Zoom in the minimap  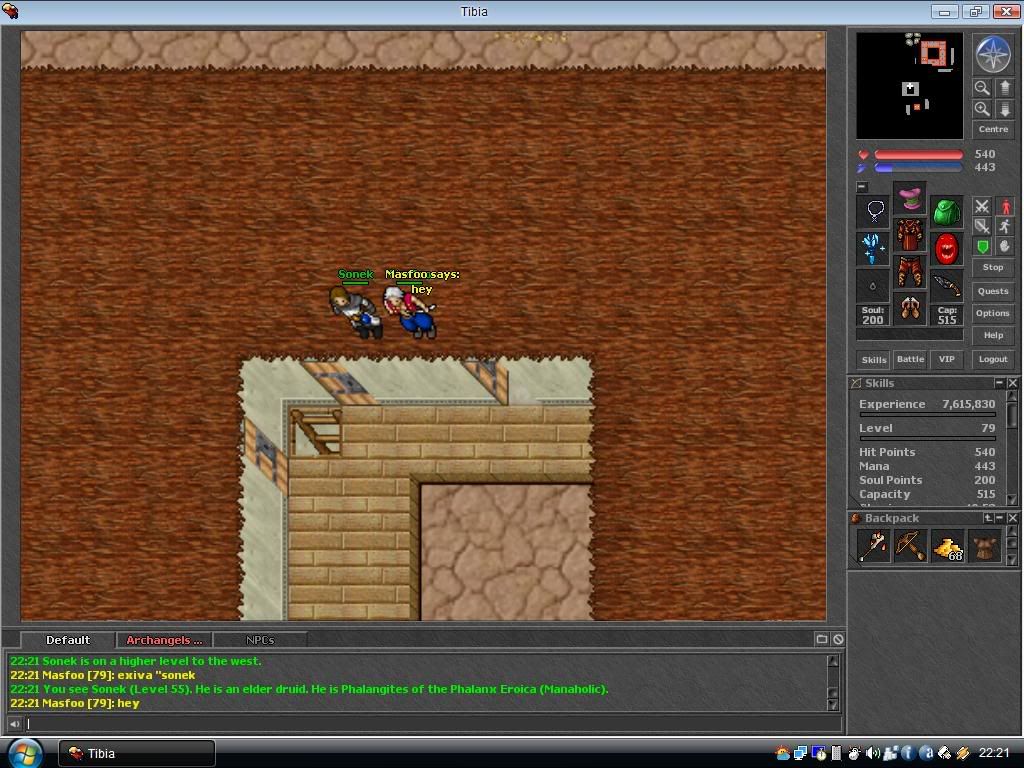(982, 108)
